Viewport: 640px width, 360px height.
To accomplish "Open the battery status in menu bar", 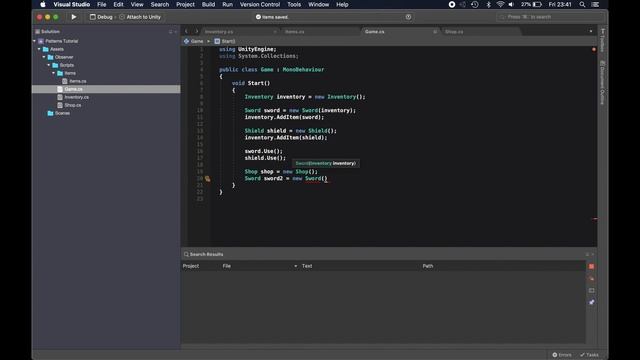I will (x=531, y=4).
